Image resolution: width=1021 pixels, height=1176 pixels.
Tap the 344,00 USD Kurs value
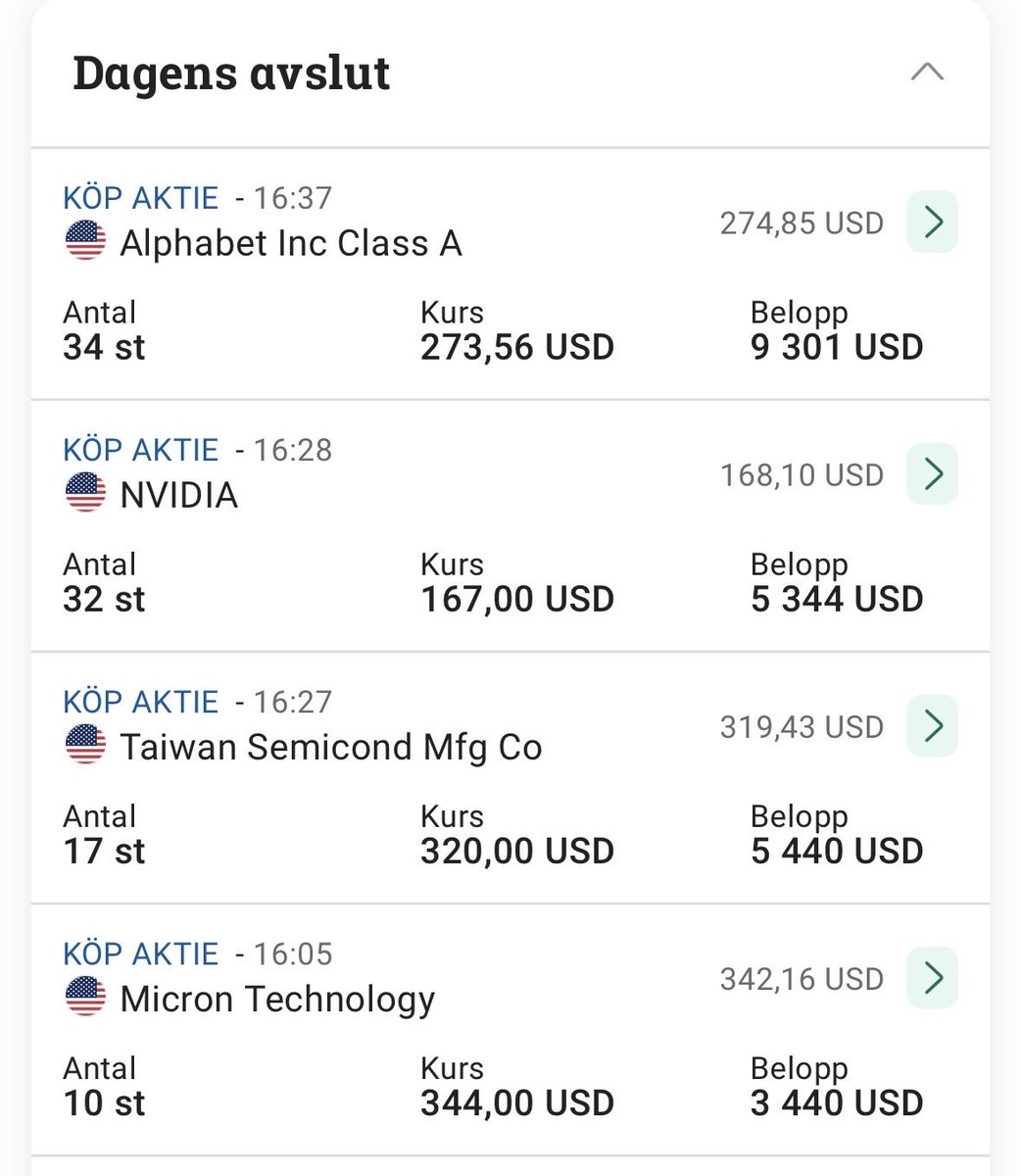517,1102
